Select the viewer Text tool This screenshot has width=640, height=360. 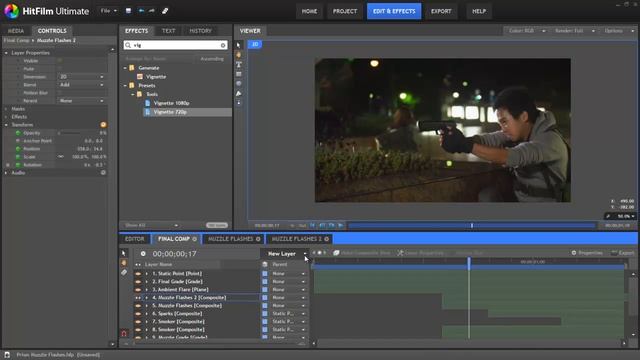coord(239,64)
